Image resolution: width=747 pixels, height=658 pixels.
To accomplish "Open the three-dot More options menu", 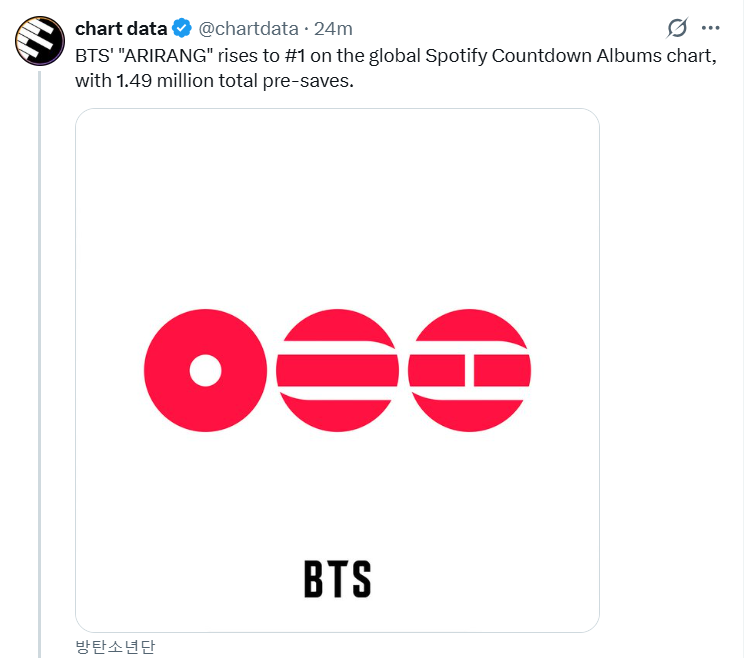I will 711,28.
